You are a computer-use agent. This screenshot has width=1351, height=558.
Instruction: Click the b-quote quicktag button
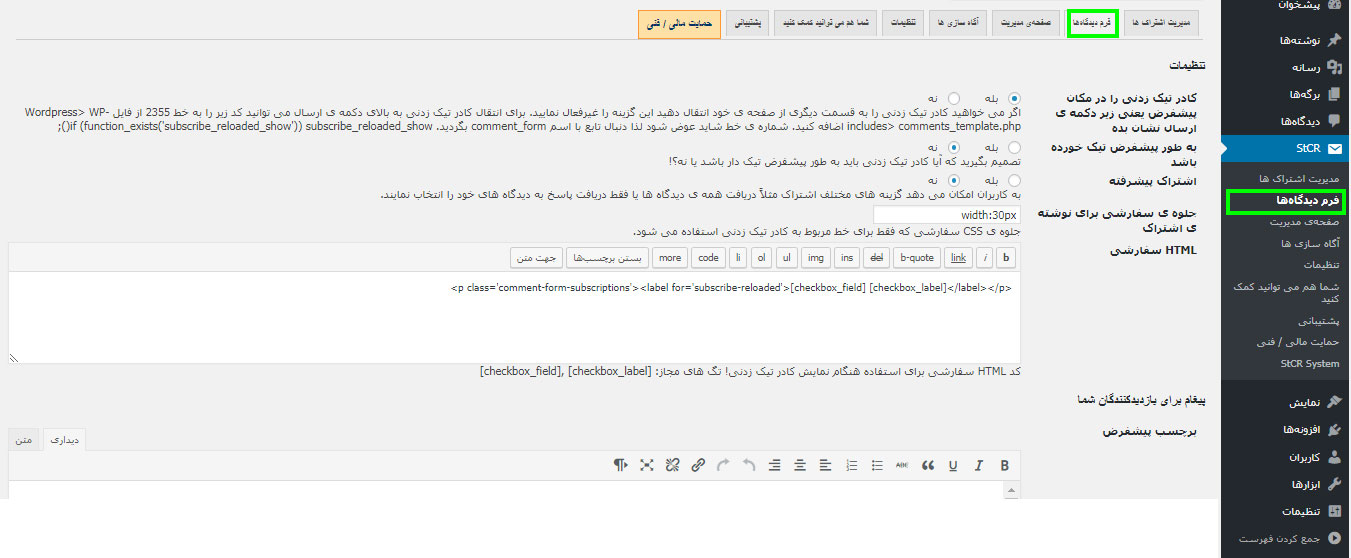[x=917, y=257]
